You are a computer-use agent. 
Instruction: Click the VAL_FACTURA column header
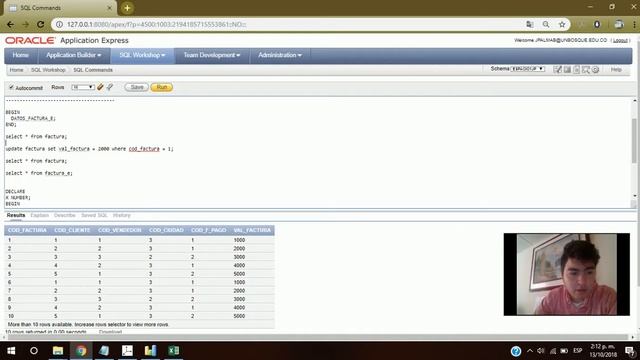point(252,231)
